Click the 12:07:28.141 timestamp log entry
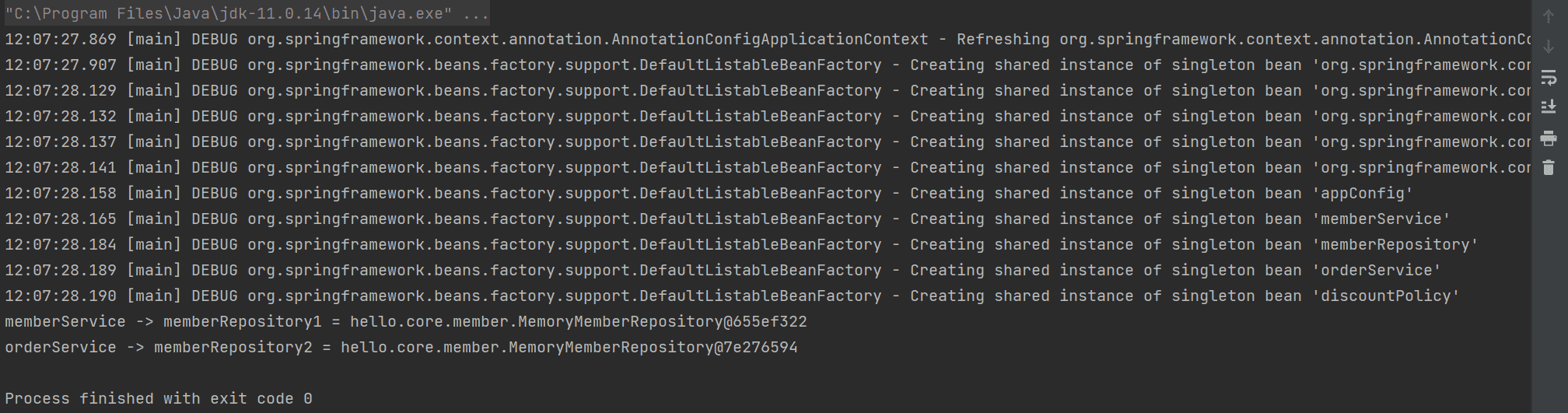The image size is (1568, 413). [768, 167]
